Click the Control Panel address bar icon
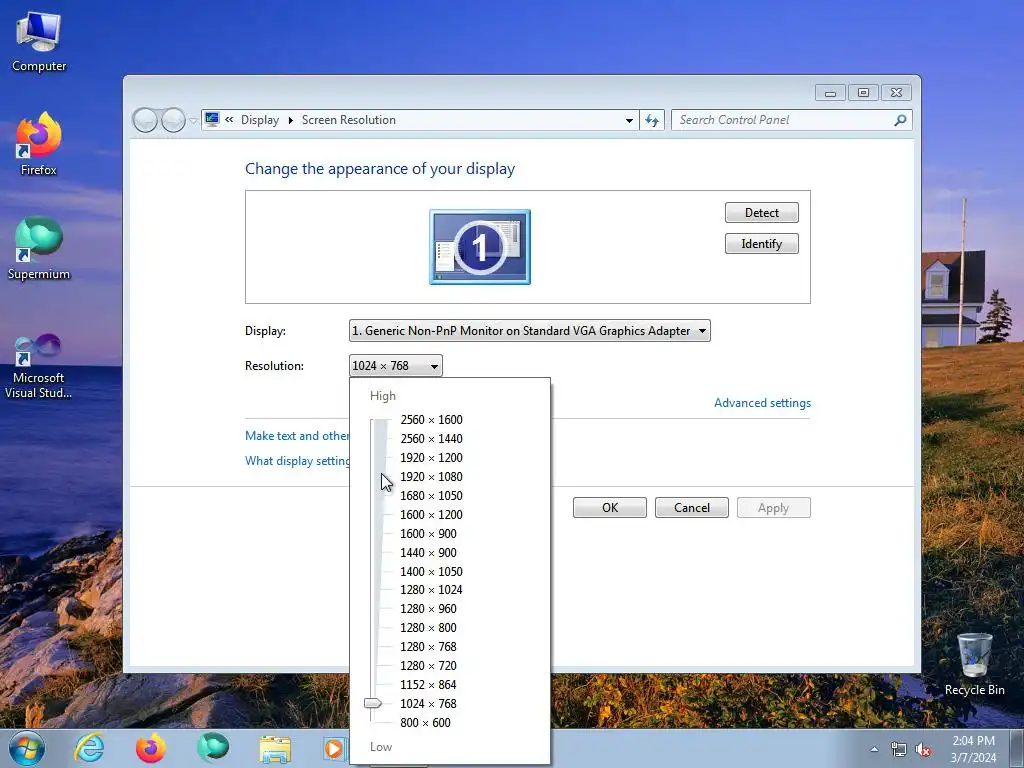Image resolution: width=1024 pixels, height=768 pixels. [212, 119]
